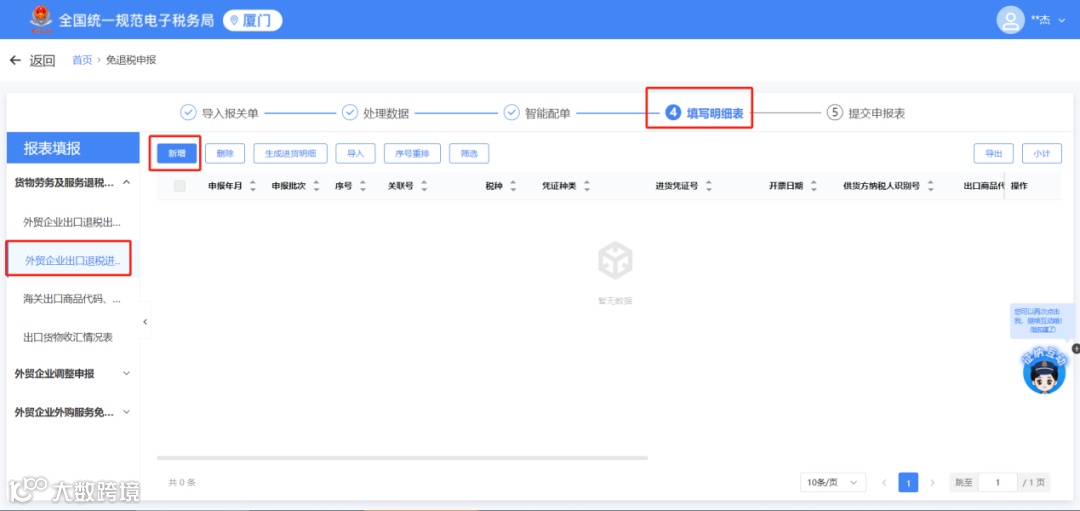Open 外贸企业出口退税出... sidebar item
Screen dimensions: 1080x511
point(72,222)
